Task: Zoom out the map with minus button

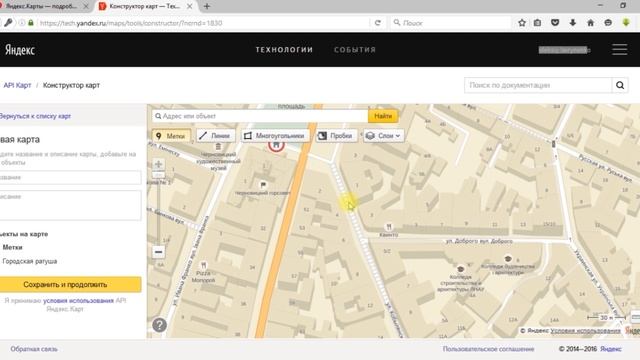Action: click(x=158, y=252)
